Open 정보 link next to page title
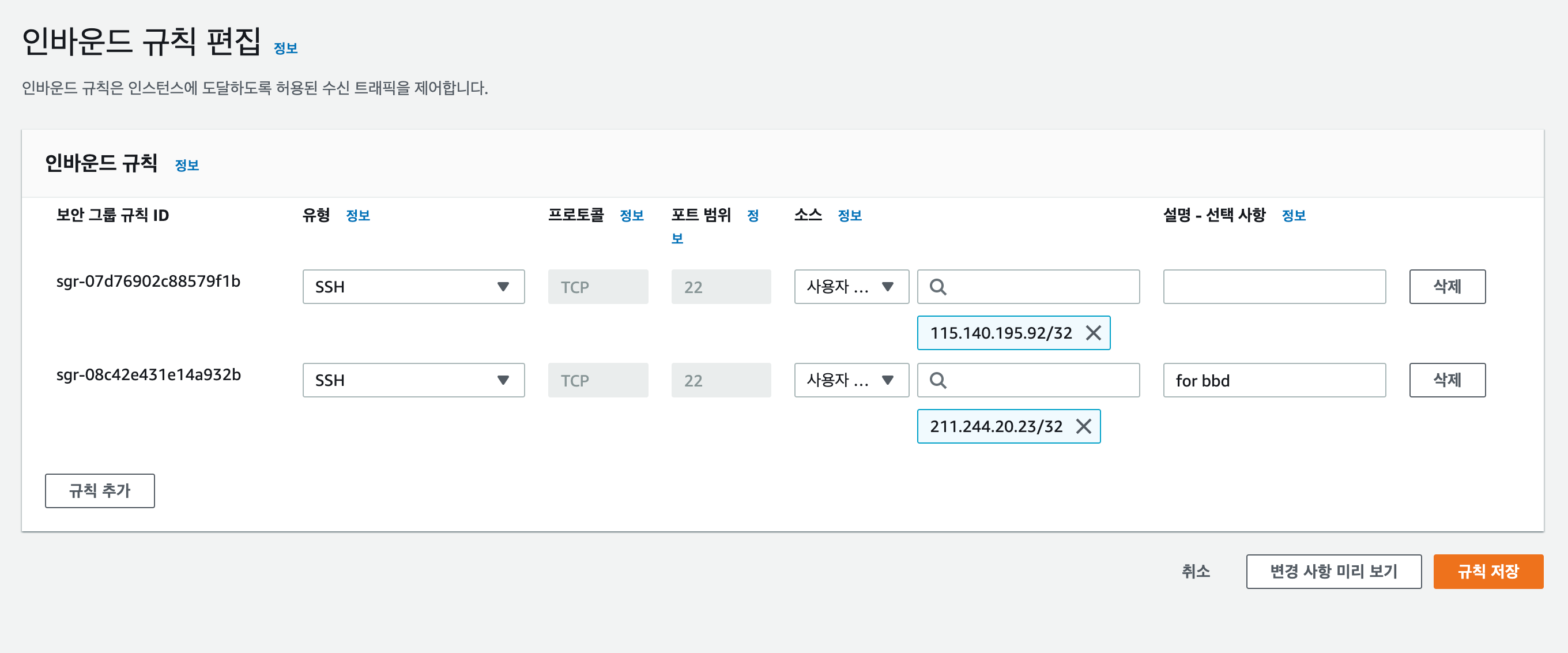 pyautogui.click(x=285, y=48)
